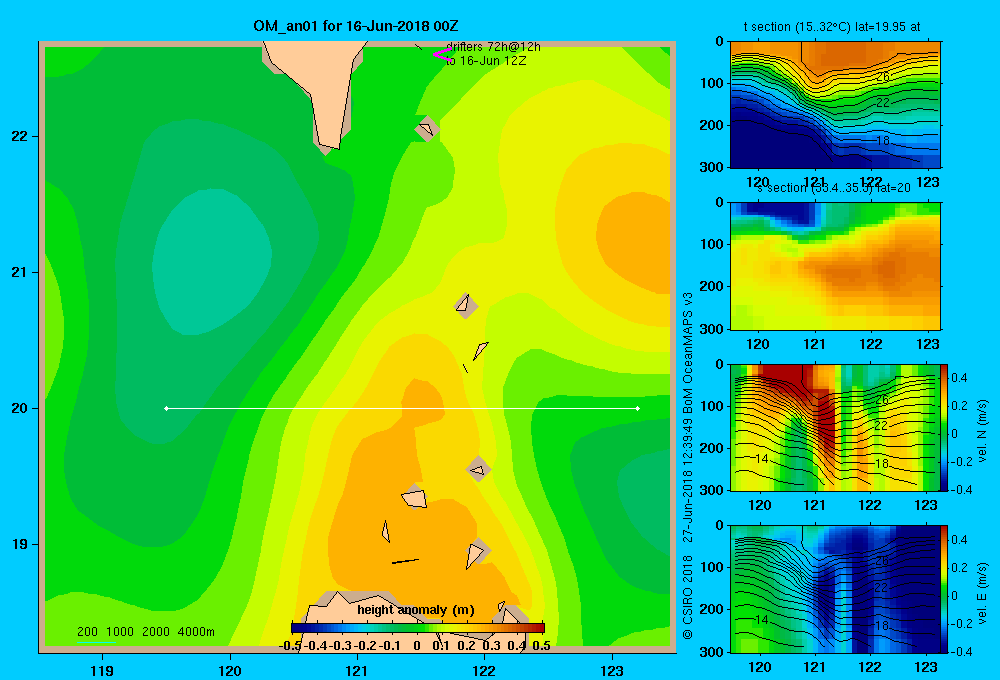Open the eastward velocity section plot
Image resolution: width=1000 pixels, height=680 pixels.
835,589
